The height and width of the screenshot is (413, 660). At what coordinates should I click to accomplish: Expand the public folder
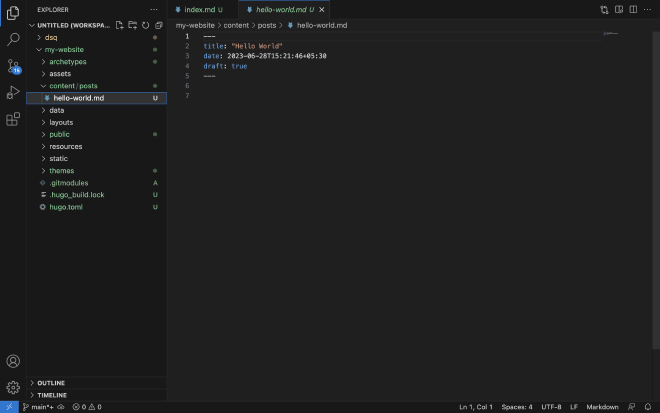[96, 134]
